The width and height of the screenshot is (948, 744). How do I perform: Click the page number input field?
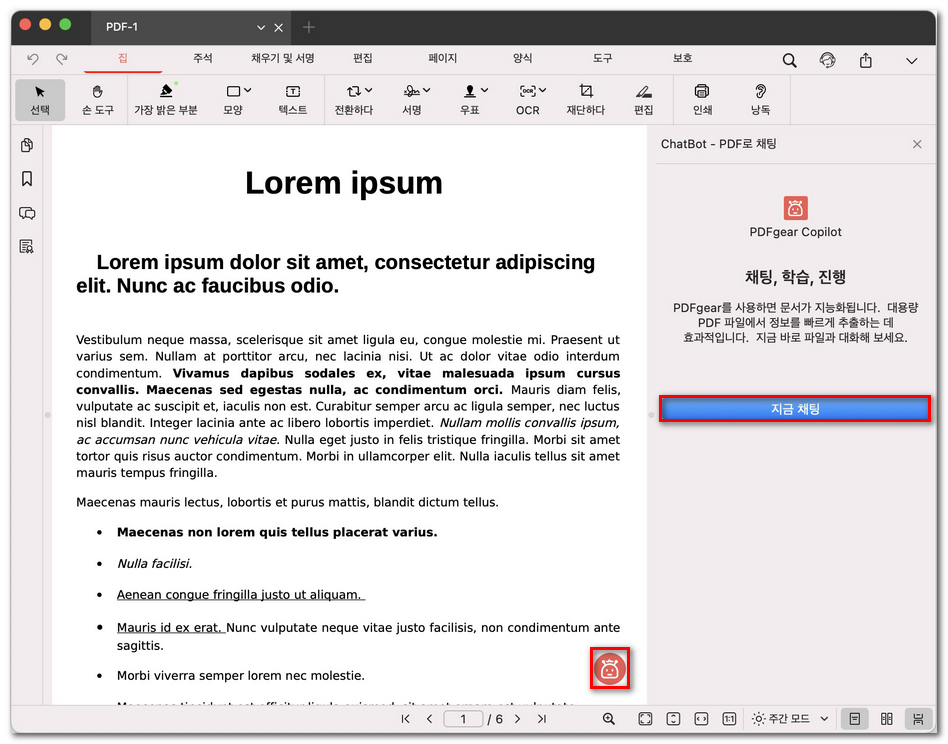[x=462, y=719]
